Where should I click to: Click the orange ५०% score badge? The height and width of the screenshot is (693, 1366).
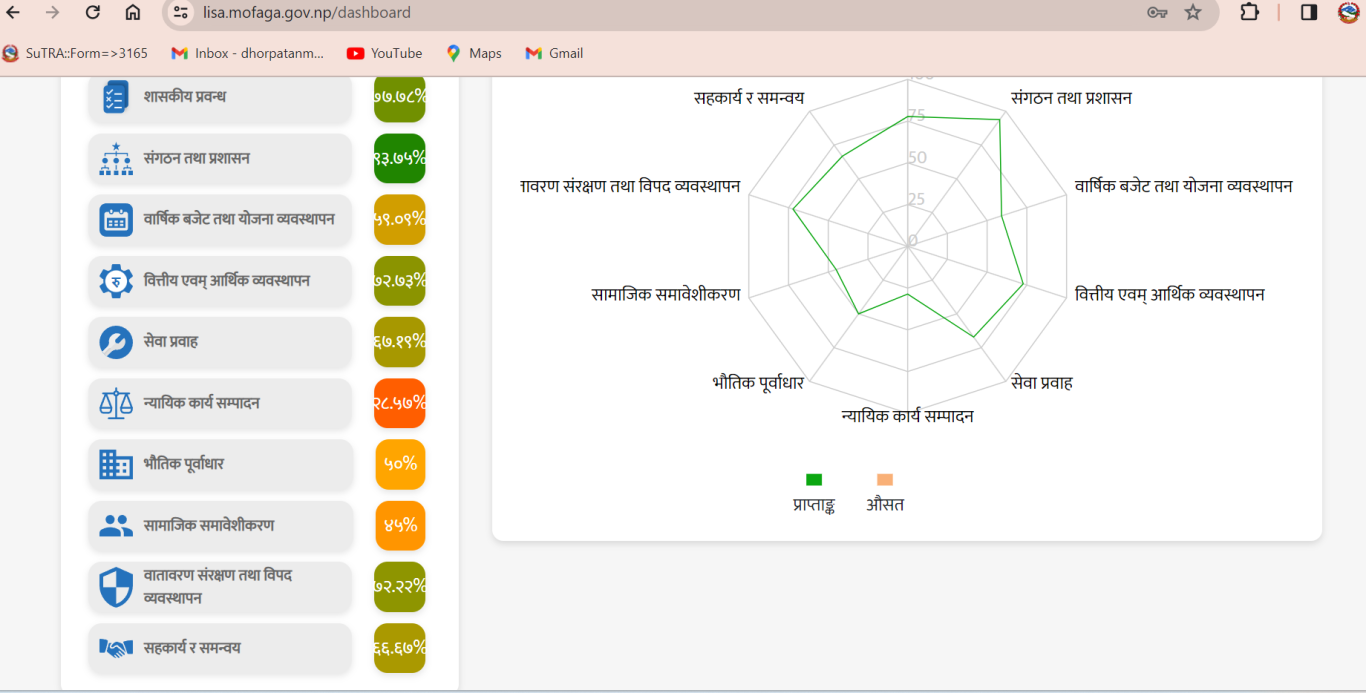tap(400, 464)
